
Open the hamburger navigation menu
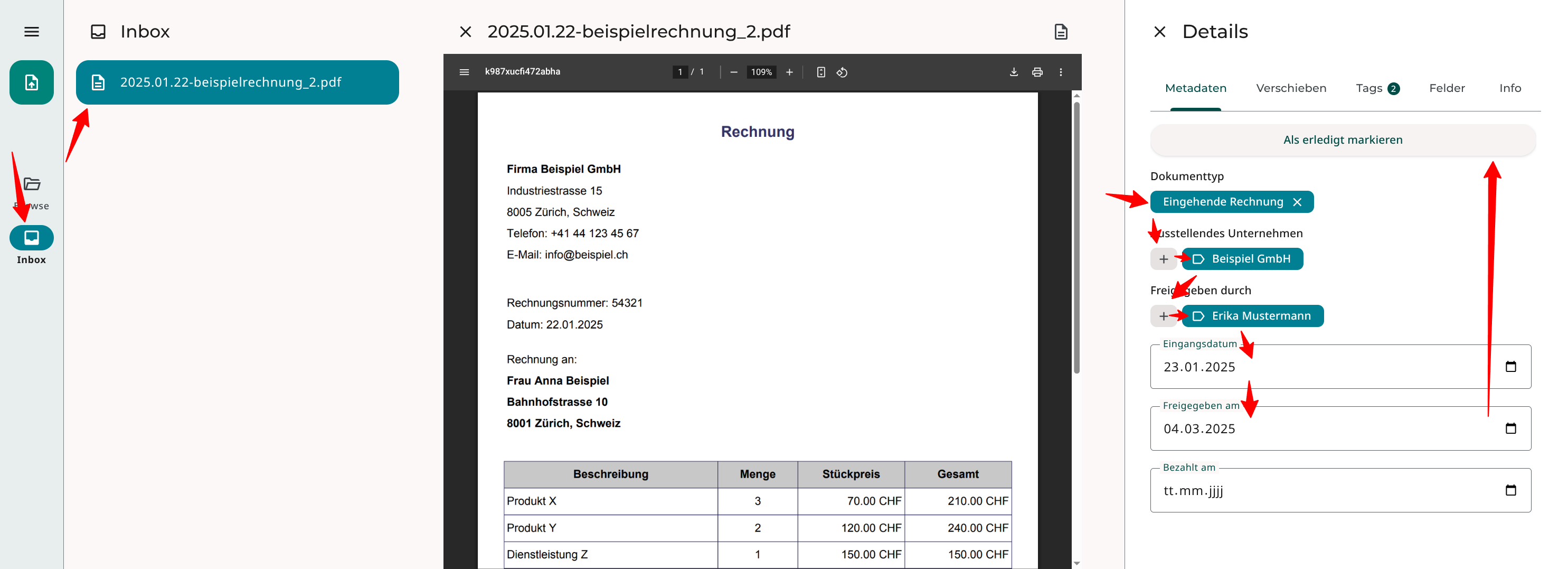tap(32, 32)
